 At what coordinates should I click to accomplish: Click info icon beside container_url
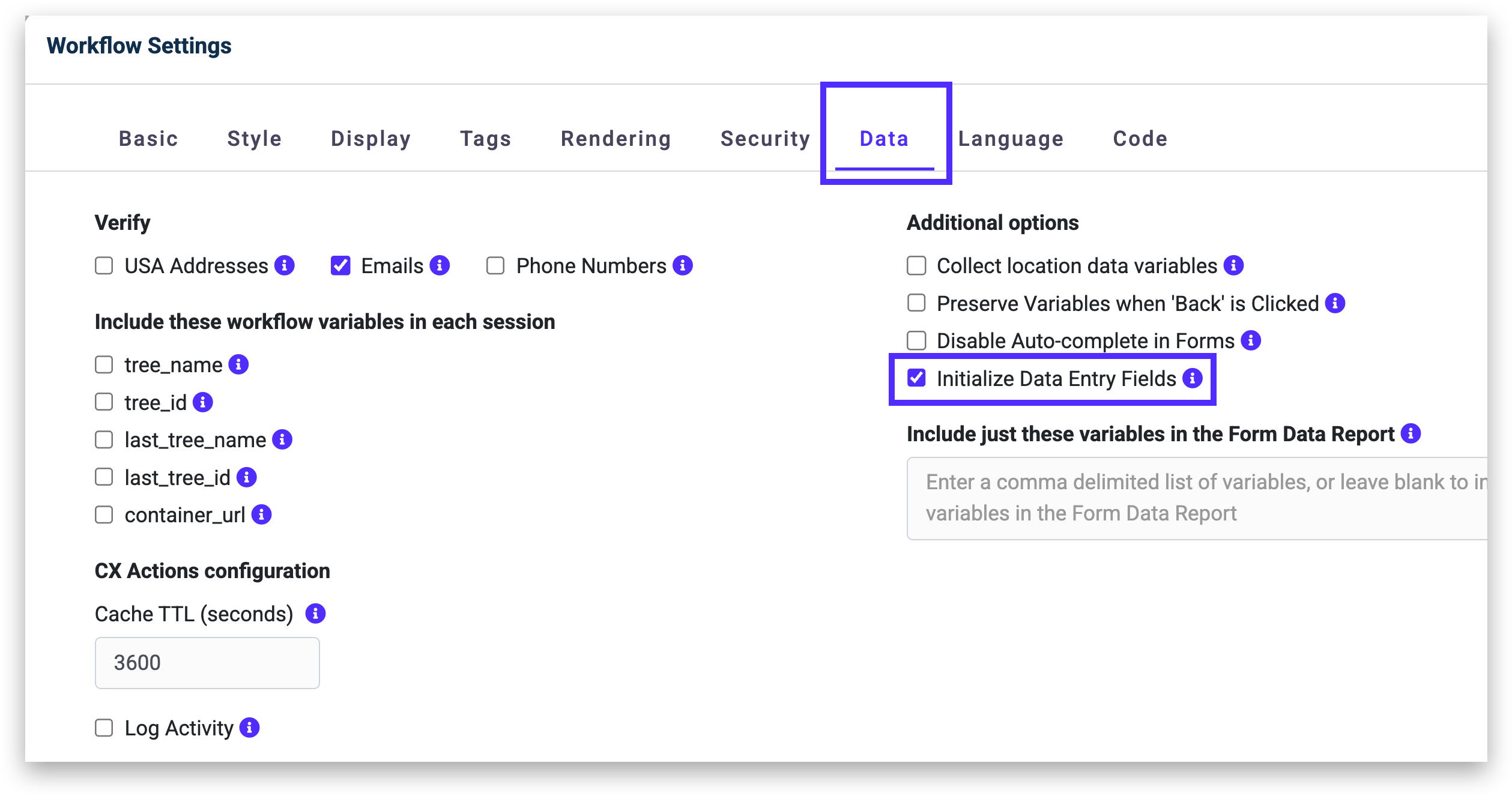[261, 514]
